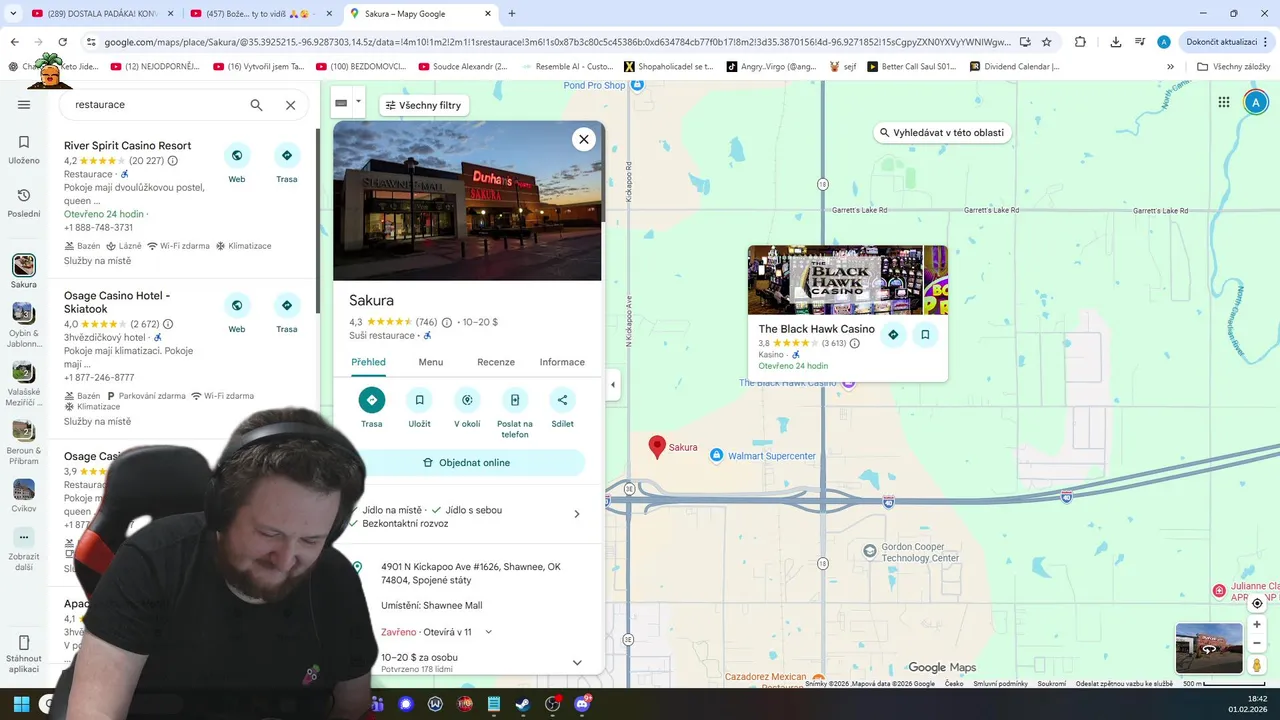Open Windows Start menu
This screenshot has height=720, width=1280.
click(x=21, y=704)
